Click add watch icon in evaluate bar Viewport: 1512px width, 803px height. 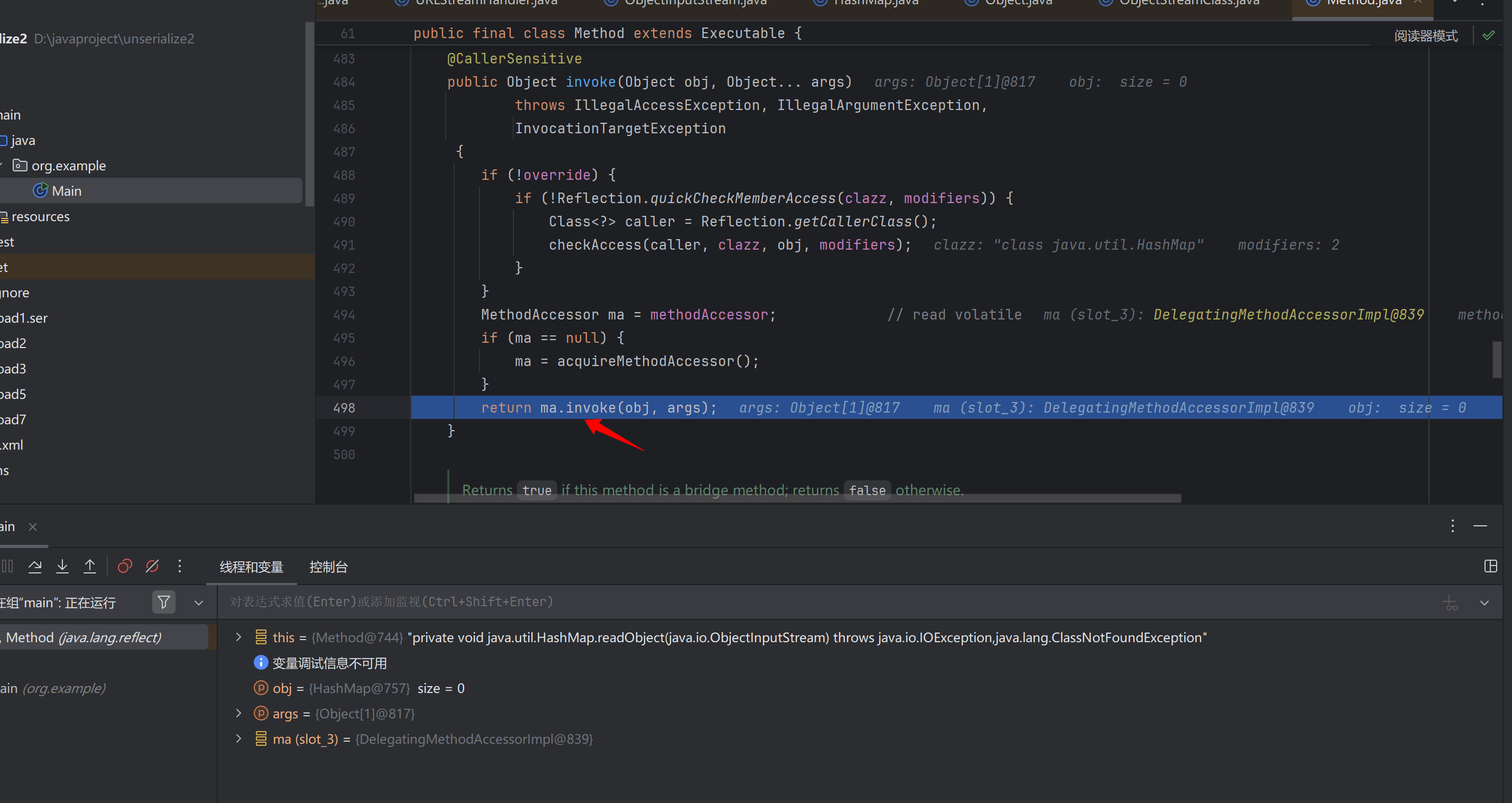tap(1450, 603)
